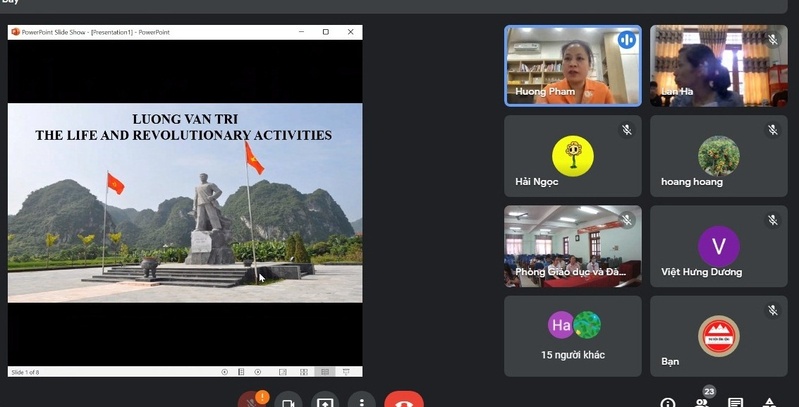The image size is (800, 407).
Task: Click the PowerPoint Slide Show title bar text
Action: [x=96, y=32]
